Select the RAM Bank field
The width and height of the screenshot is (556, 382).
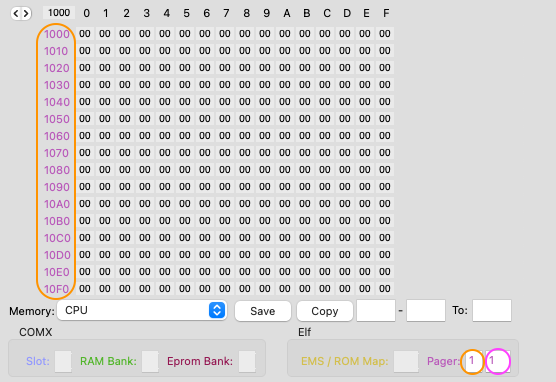[150, 361]
